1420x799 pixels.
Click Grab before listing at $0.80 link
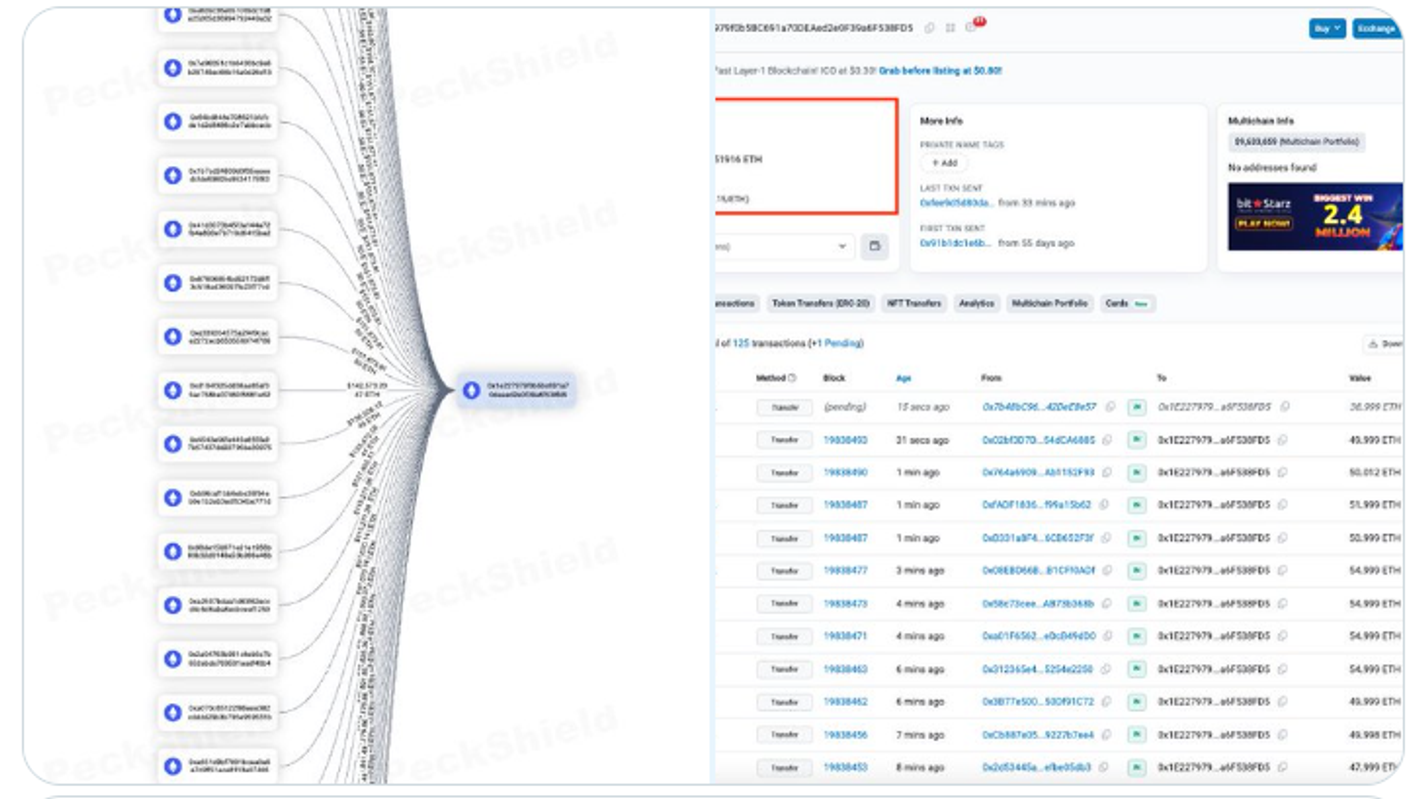(940, 71)
